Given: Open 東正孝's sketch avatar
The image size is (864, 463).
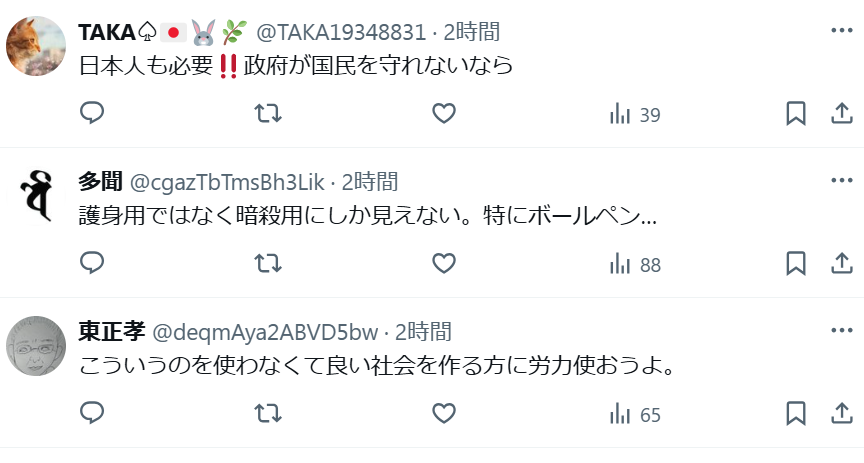Looking at the screenshot, I should point(36,346).
